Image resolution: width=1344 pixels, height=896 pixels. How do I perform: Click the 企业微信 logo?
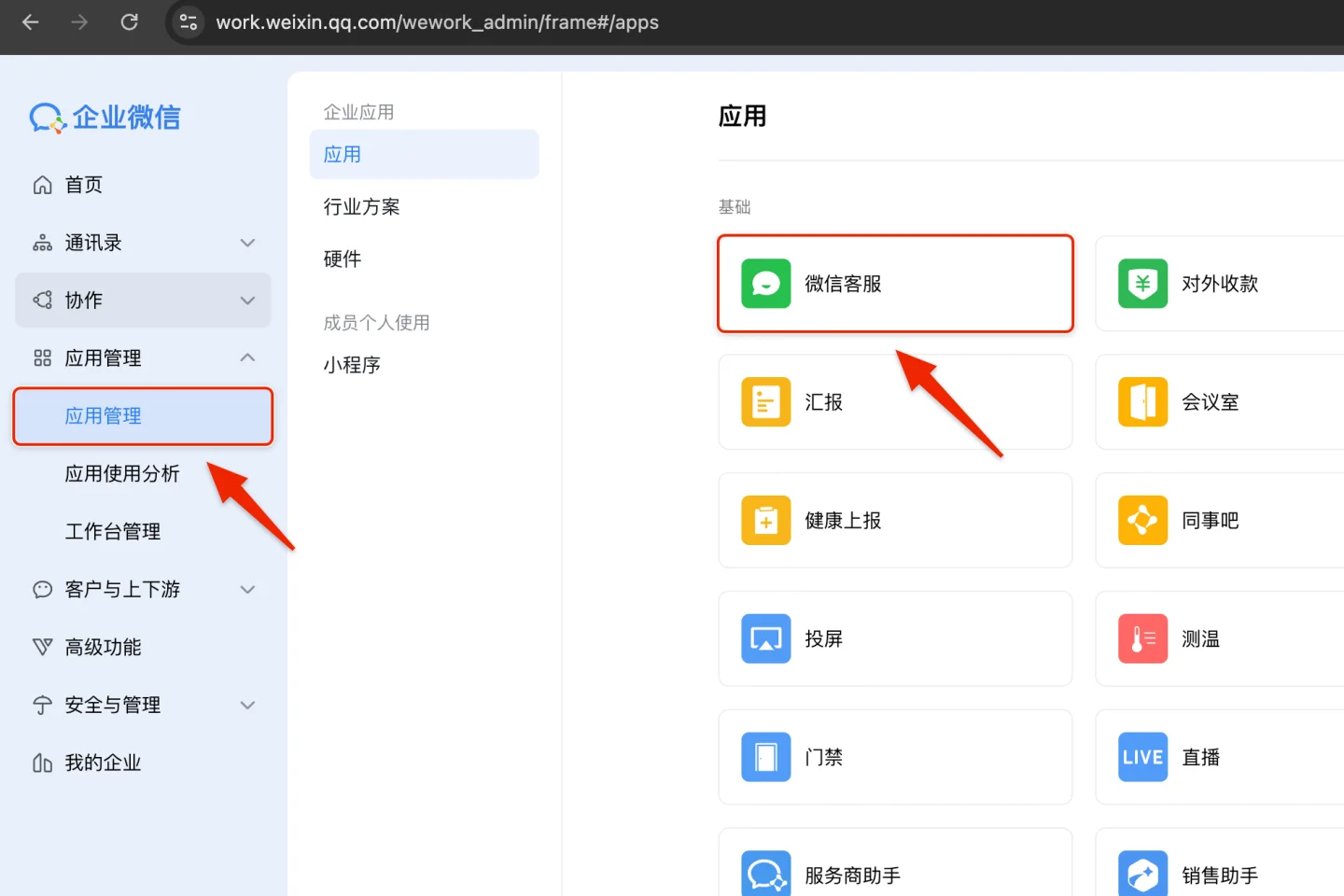(x=105, y=118)
